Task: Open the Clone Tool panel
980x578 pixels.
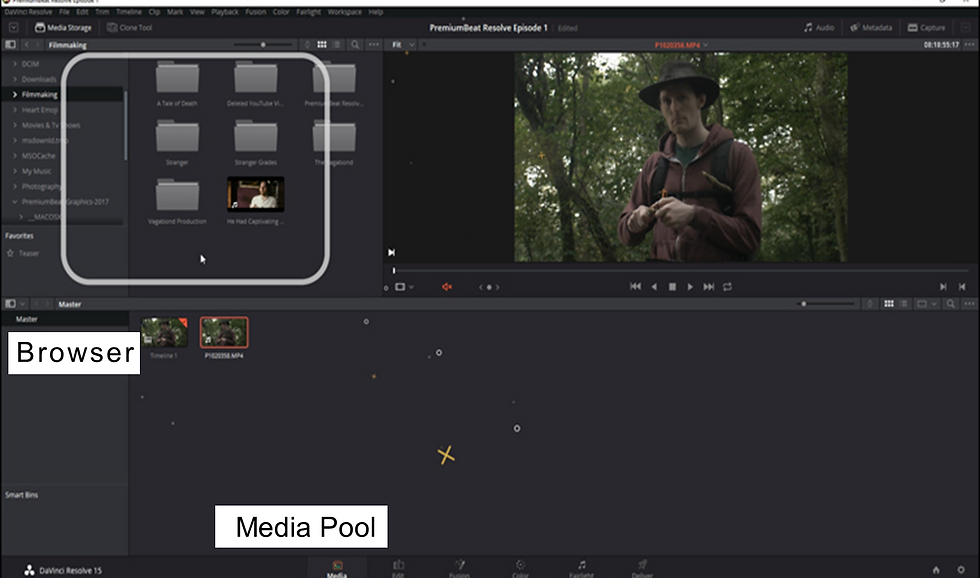Action: click(129, 27)
